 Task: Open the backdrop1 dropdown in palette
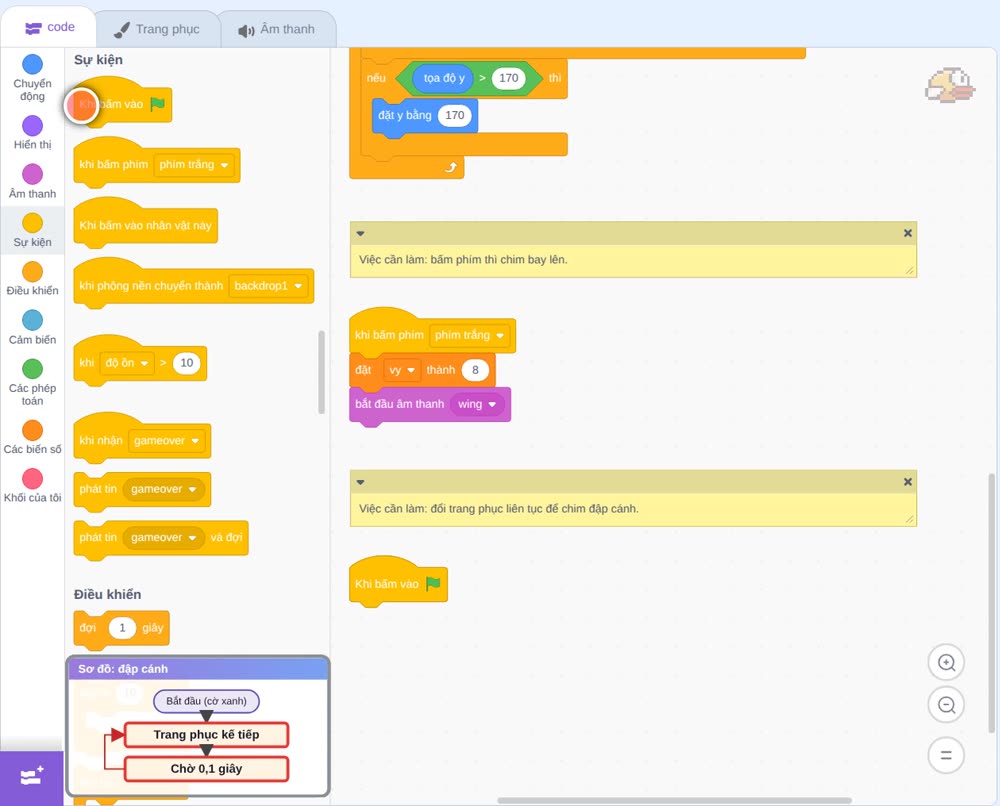pos(268,286)
